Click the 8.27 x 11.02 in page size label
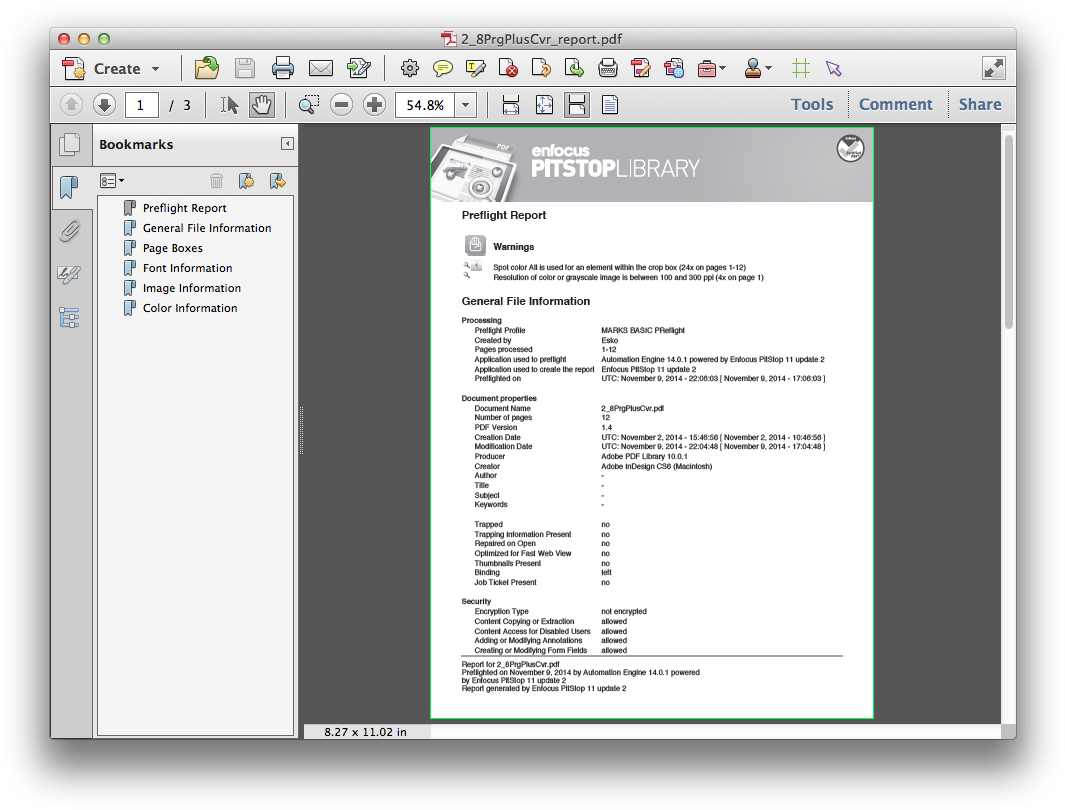Image resolution: width=1065 pixels, height=810 pixels. click(366, 732)
